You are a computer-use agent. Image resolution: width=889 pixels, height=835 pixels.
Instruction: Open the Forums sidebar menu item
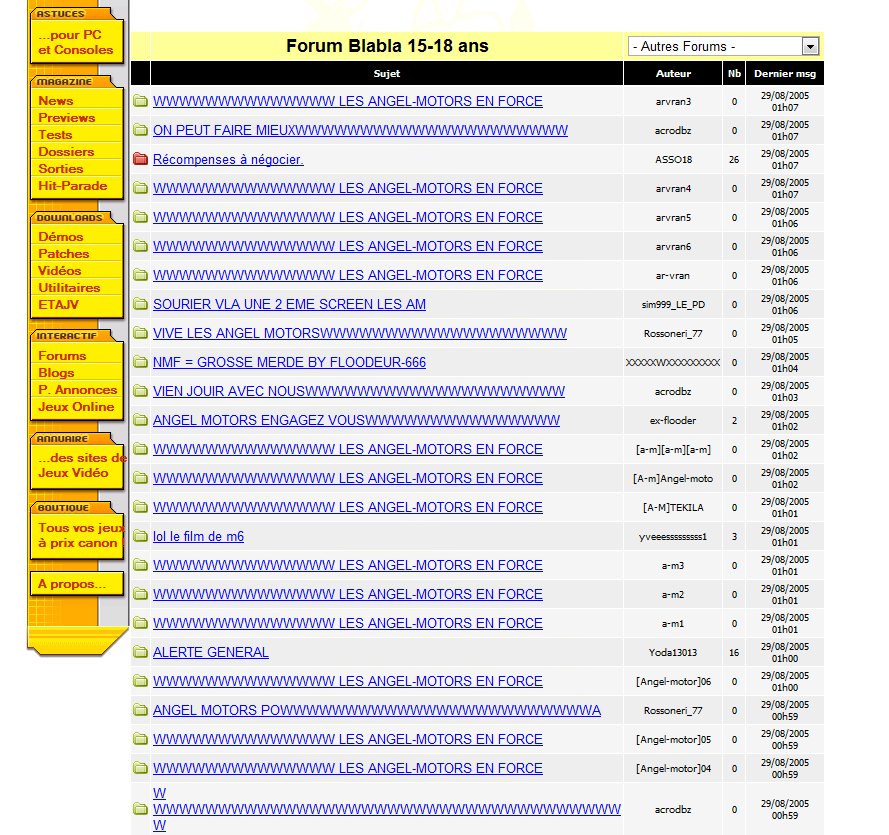coord(62,356)
